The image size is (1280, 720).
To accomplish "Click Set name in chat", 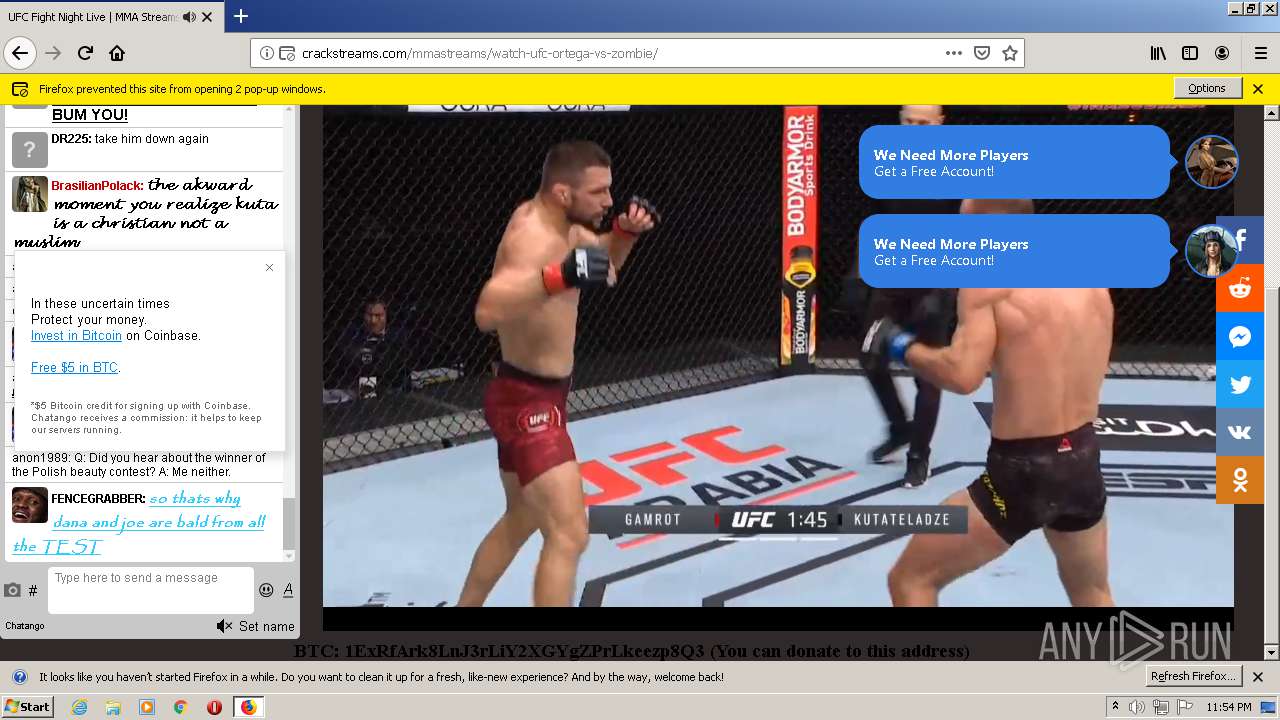I will click(266, 626).
